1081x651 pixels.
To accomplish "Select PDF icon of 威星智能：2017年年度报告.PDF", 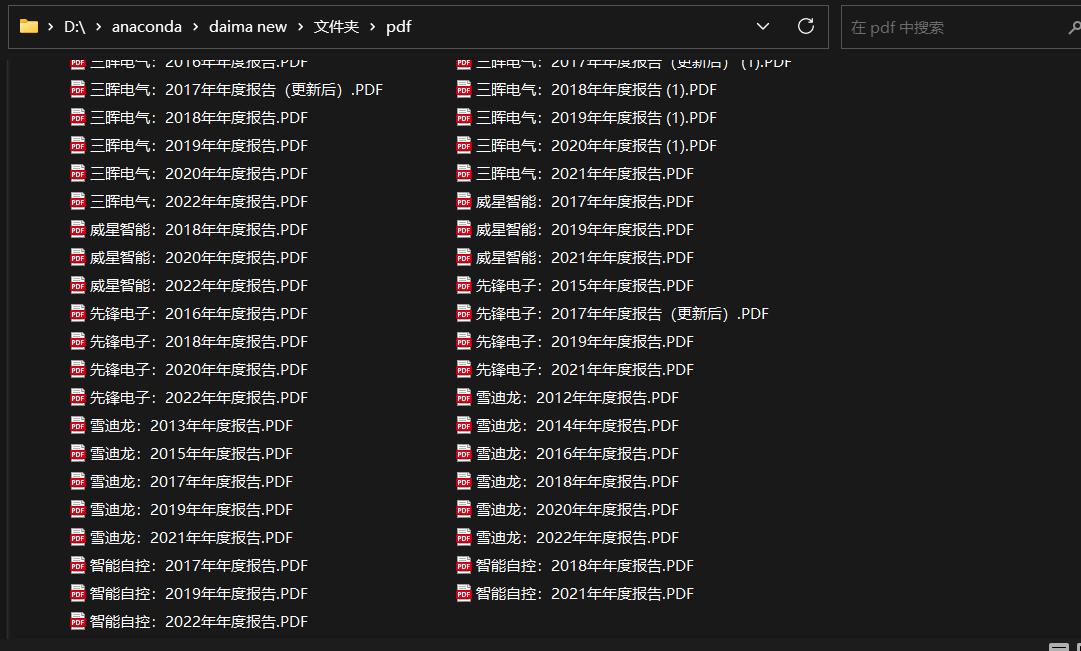I will click(x=464, y=201).
